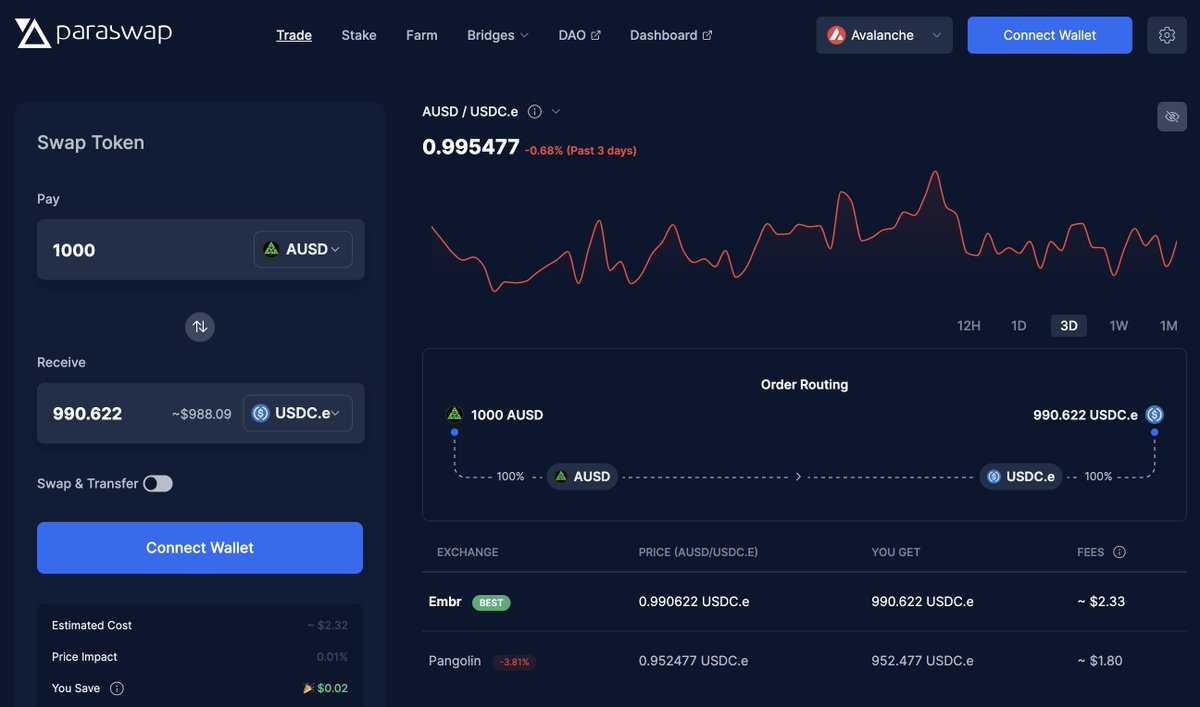Click the AUSD node in order routing
1200x707 pixels.
click(582, 477)
